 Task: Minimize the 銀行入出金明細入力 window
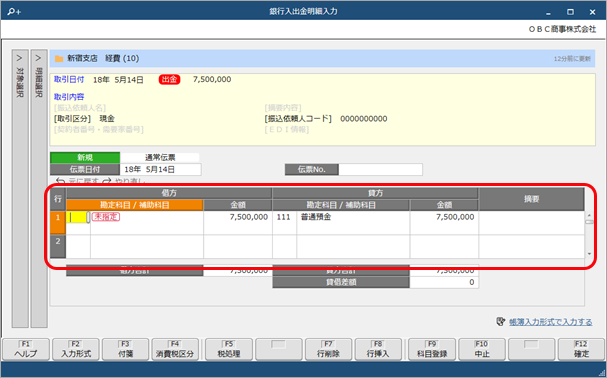(548, 12)
